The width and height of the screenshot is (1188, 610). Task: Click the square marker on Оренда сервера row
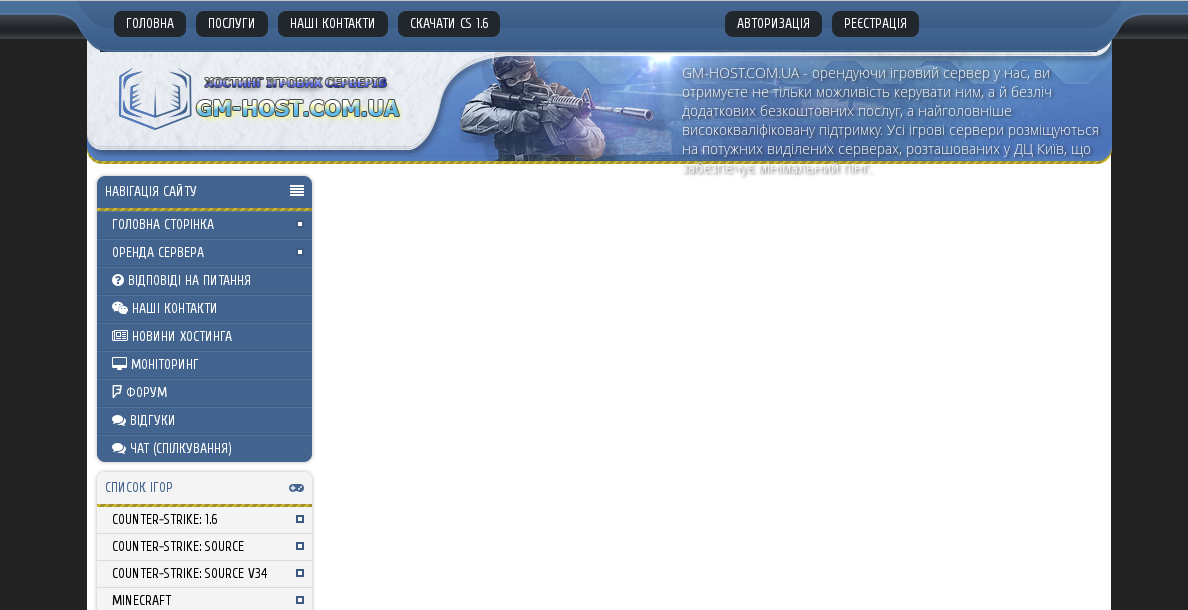pos(300,252)
